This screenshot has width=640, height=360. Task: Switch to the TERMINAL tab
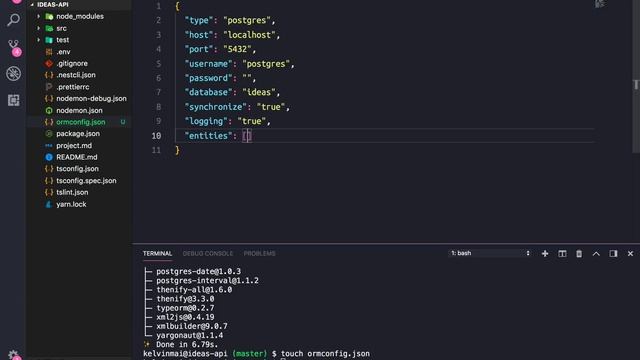point(158,253)
